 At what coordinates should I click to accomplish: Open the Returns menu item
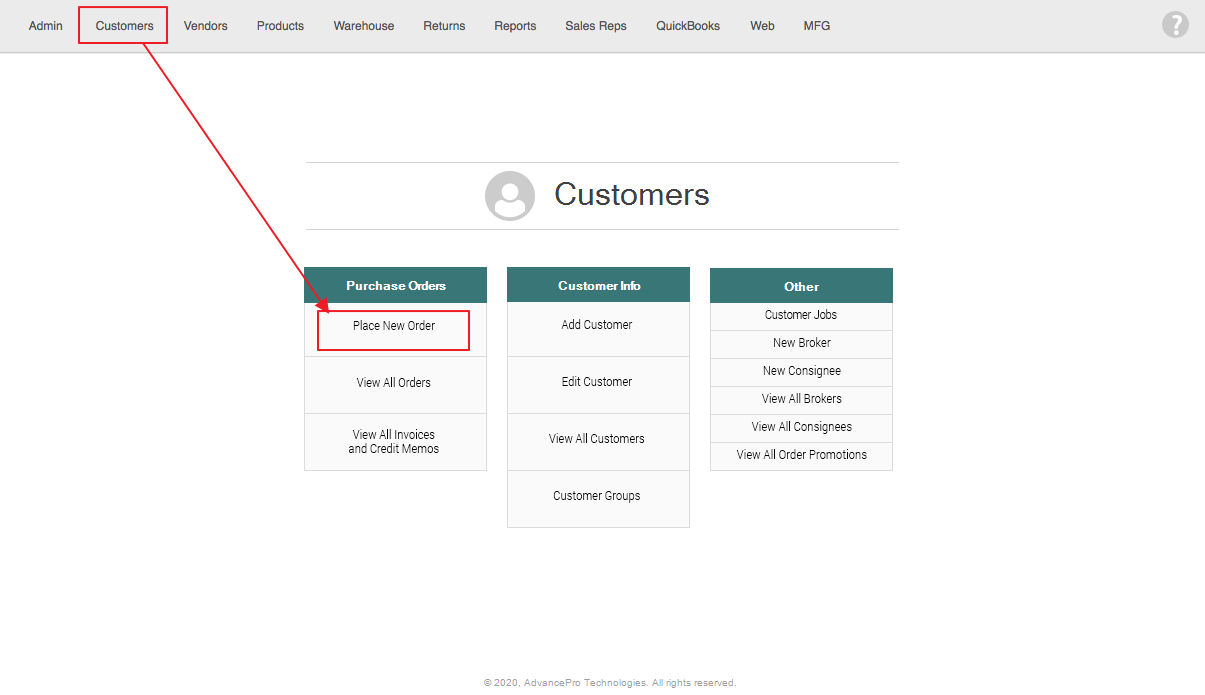[444, 26]
